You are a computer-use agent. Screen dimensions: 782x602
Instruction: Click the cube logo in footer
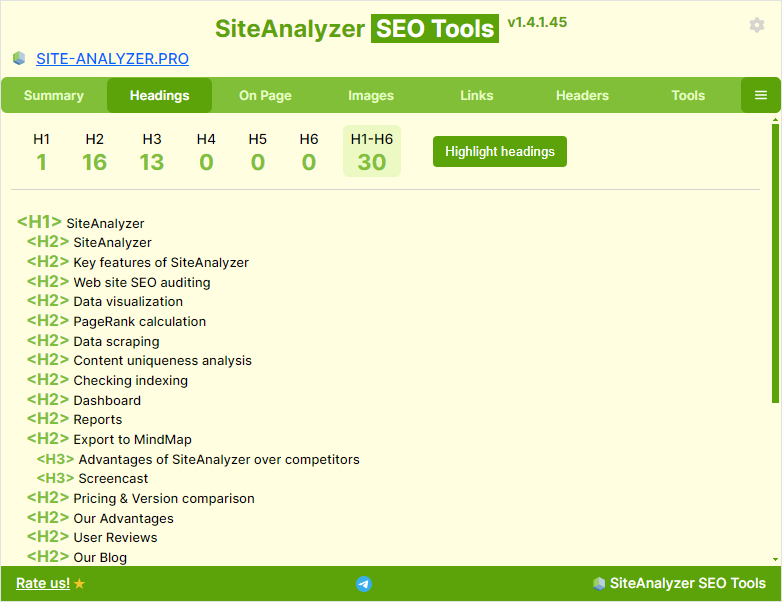pos(599,583)
